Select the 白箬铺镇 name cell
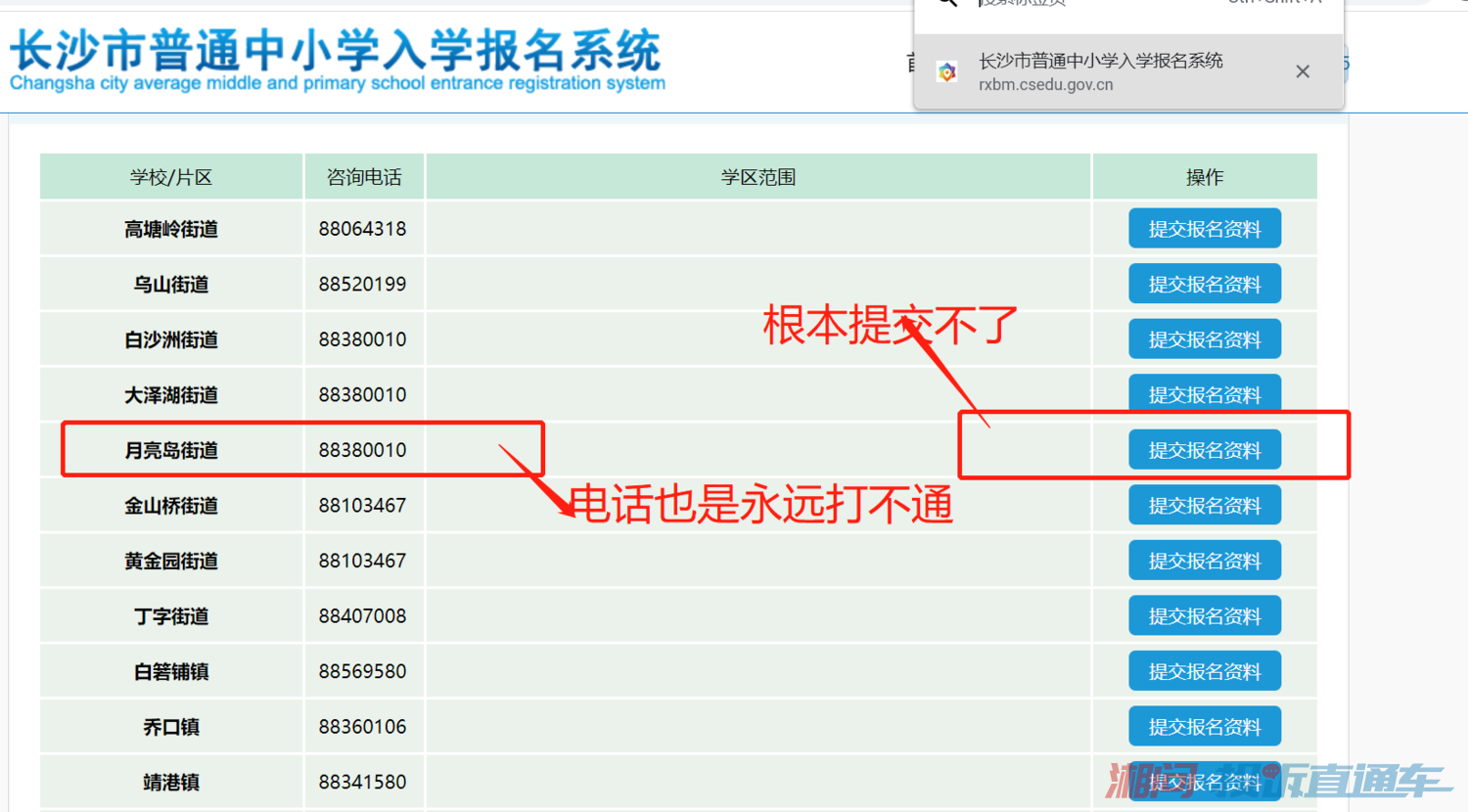 tap(171, 671)
